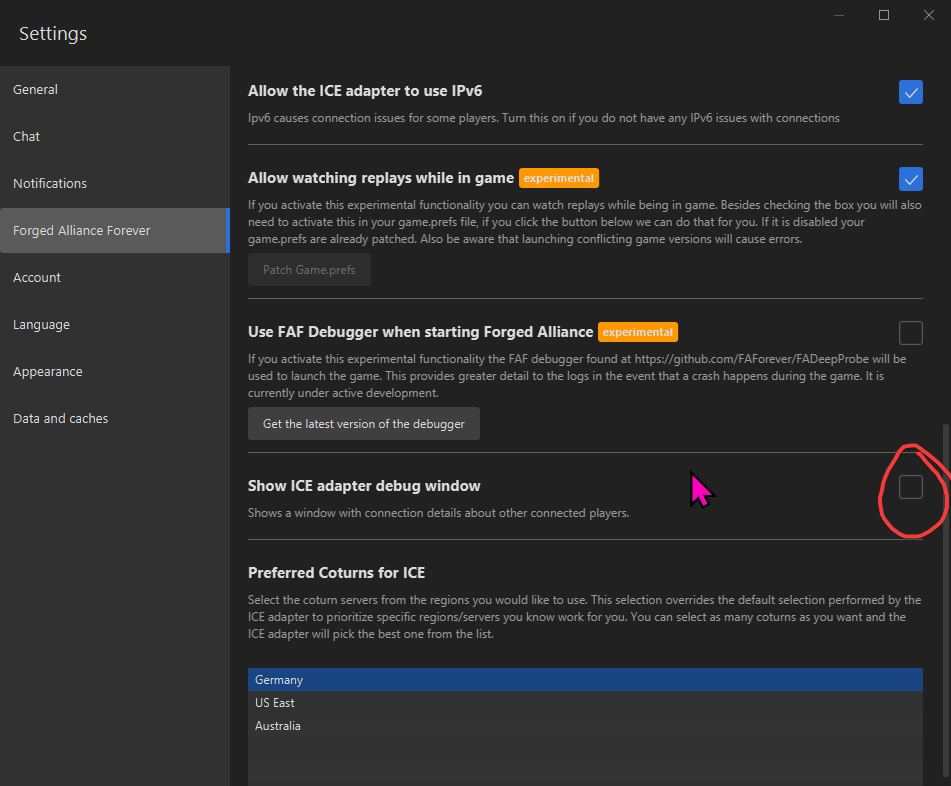Image resolution: width=951 pixels, height=786 pixels.
Task: Open the Chat settings section
Action: [115, 136]
